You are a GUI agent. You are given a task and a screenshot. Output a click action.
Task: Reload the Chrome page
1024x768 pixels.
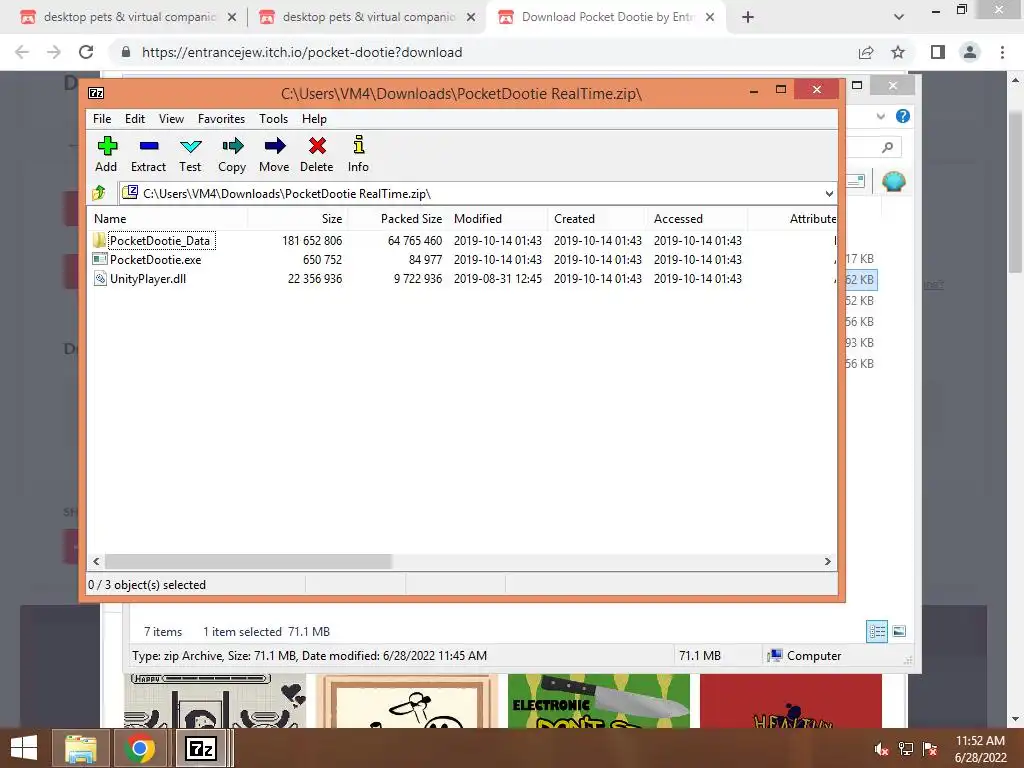[86, 52]
